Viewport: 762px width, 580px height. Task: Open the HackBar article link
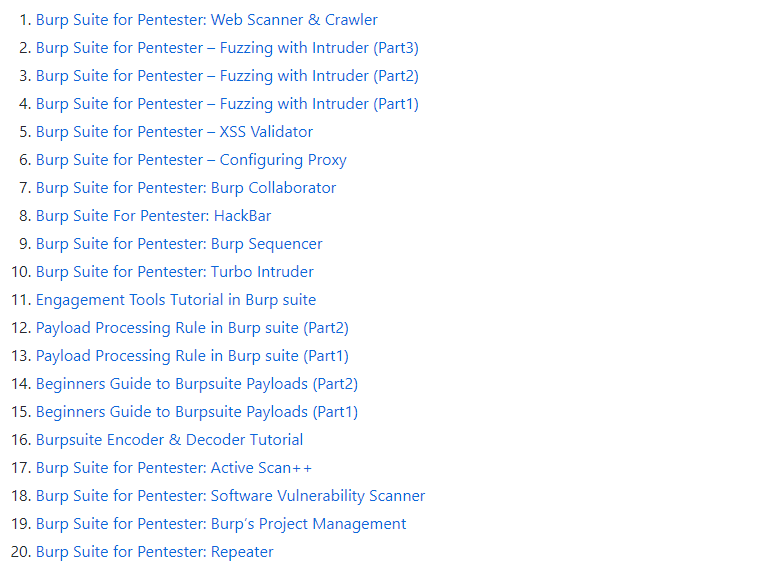coord(154,216)
